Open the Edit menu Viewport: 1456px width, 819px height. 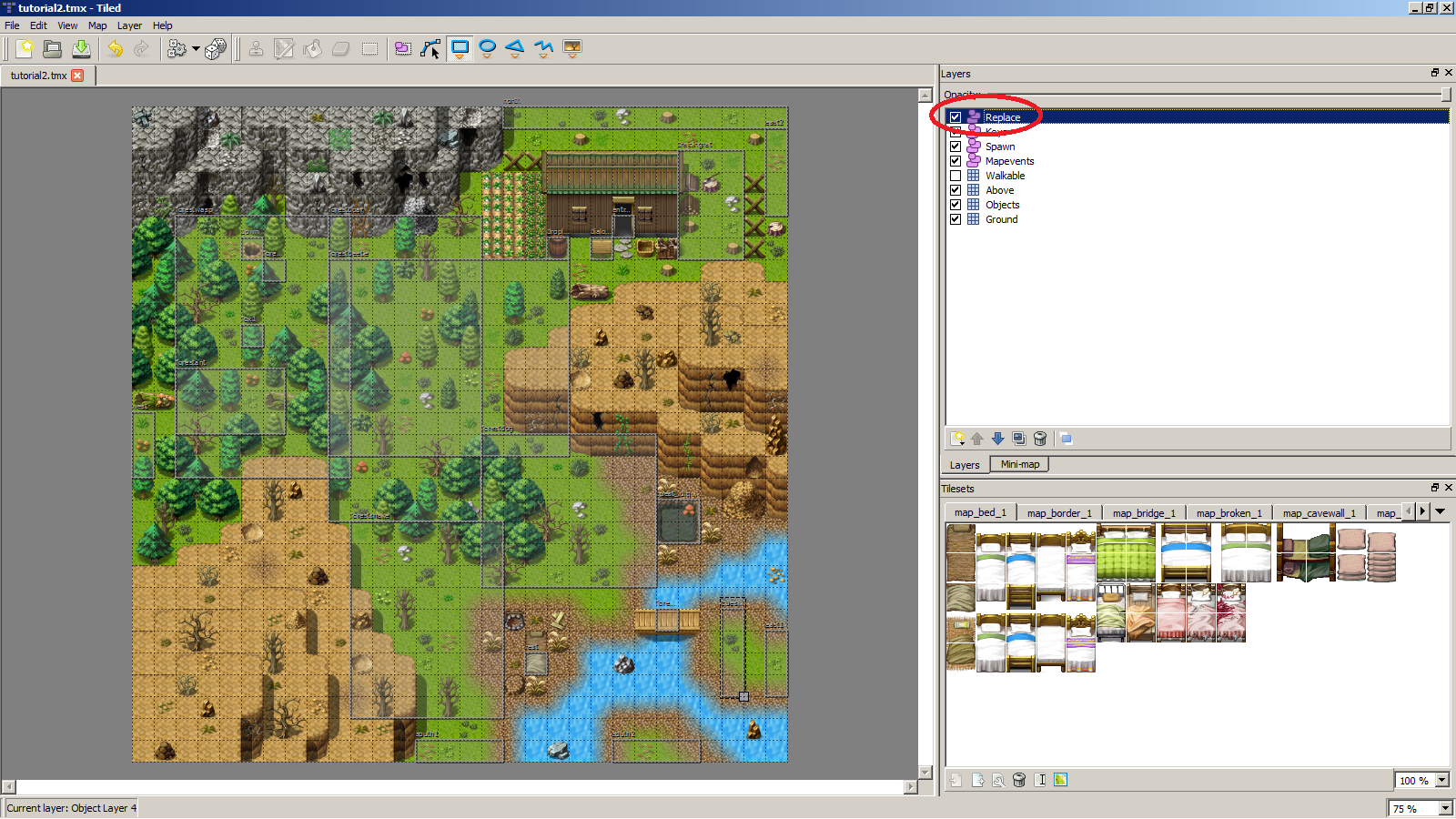click(x=38, y=25)
